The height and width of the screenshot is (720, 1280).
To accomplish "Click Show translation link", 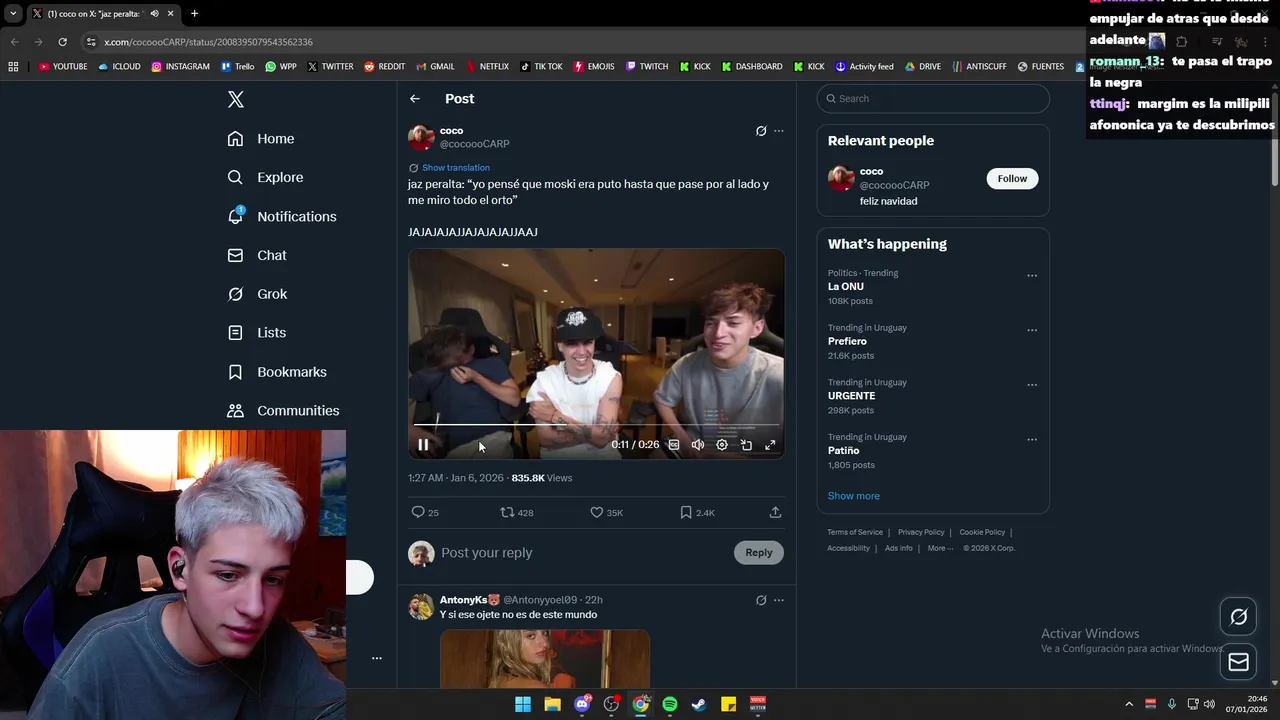I will [456, 168].
